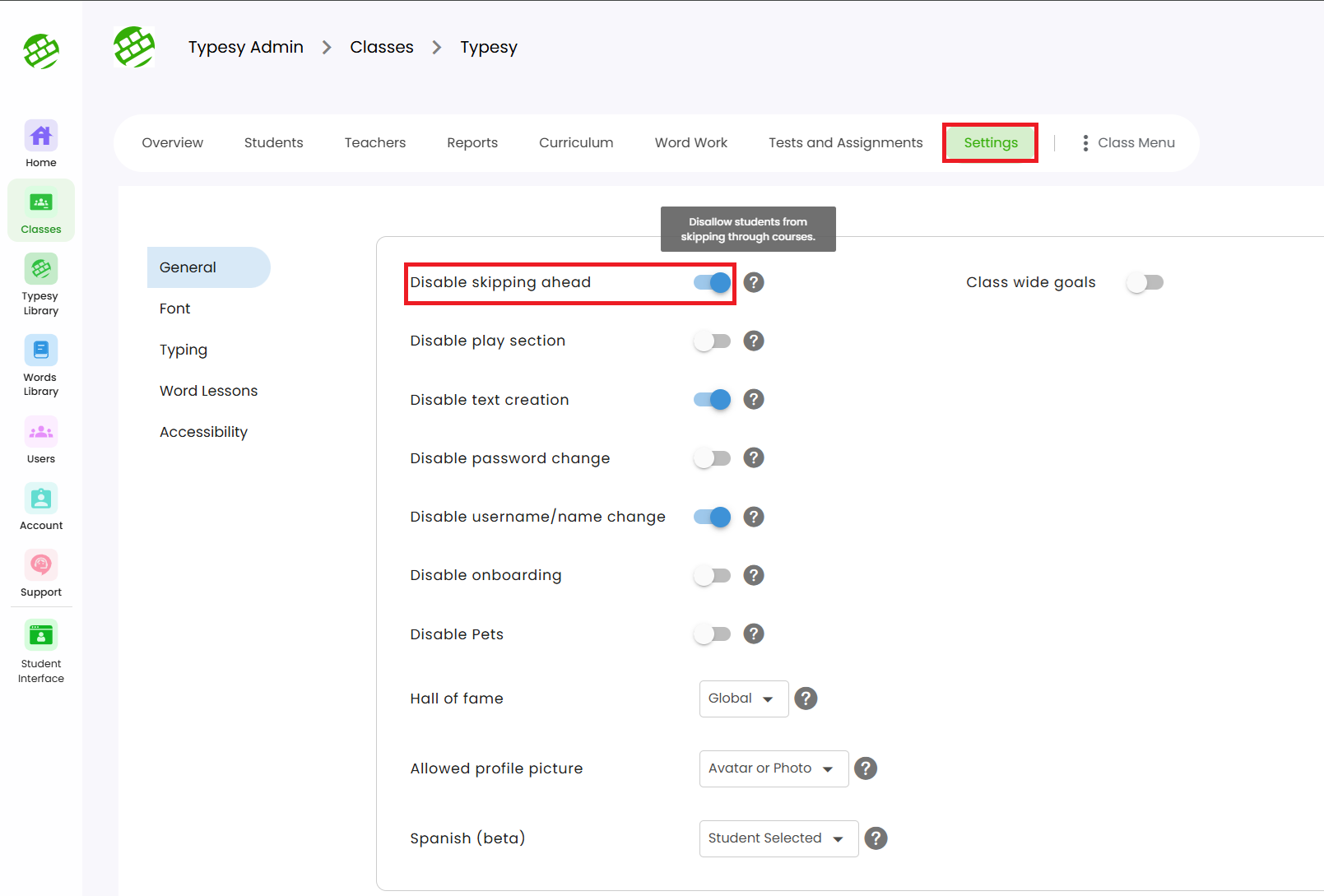Viewport: 1324px width, 896px height.
Task: Turn on Class wide goals toggle
Action: pyautogui.click(x=1145, y=283)
